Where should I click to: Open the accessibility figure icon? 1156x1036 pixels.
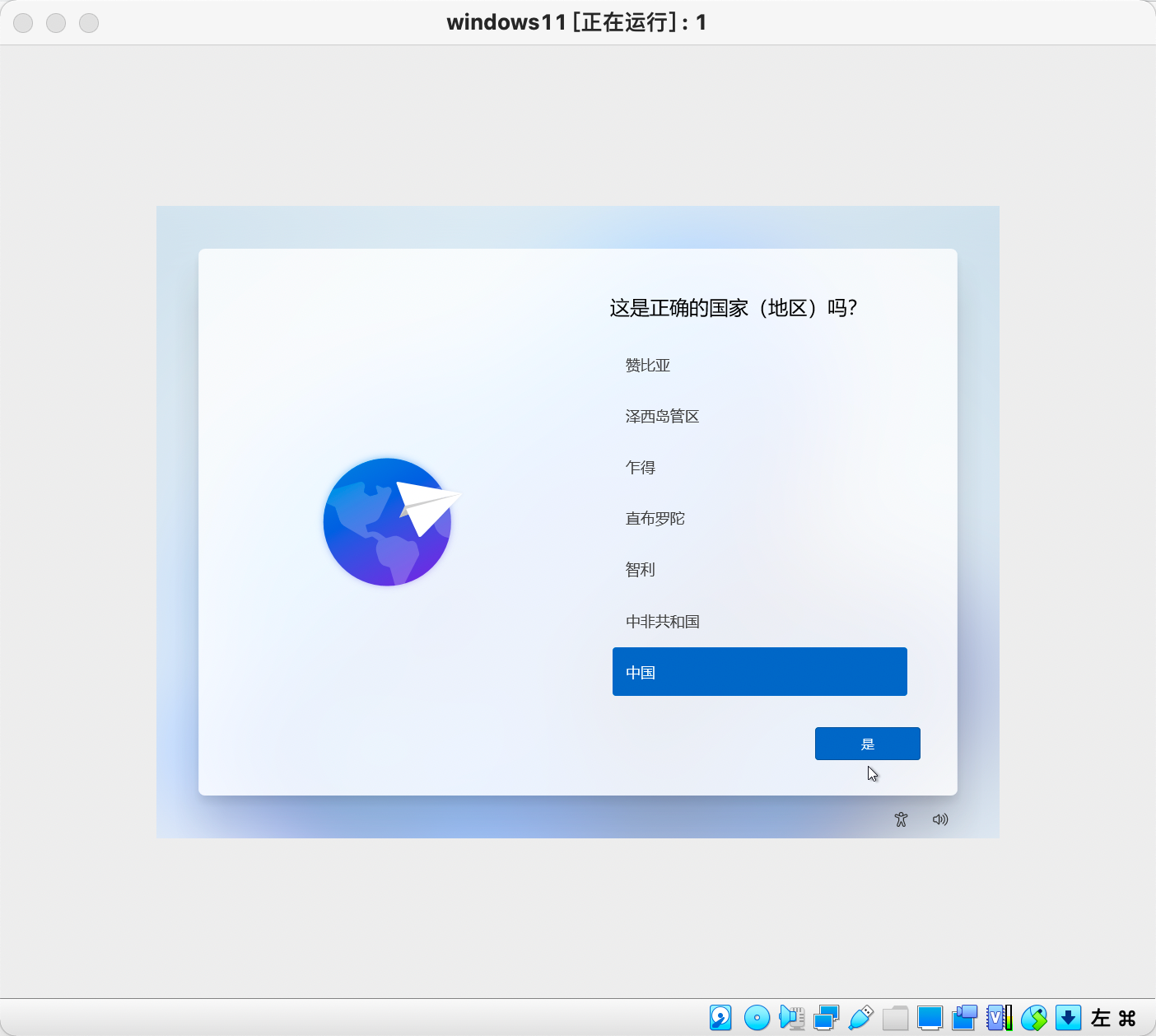(901, 819)
